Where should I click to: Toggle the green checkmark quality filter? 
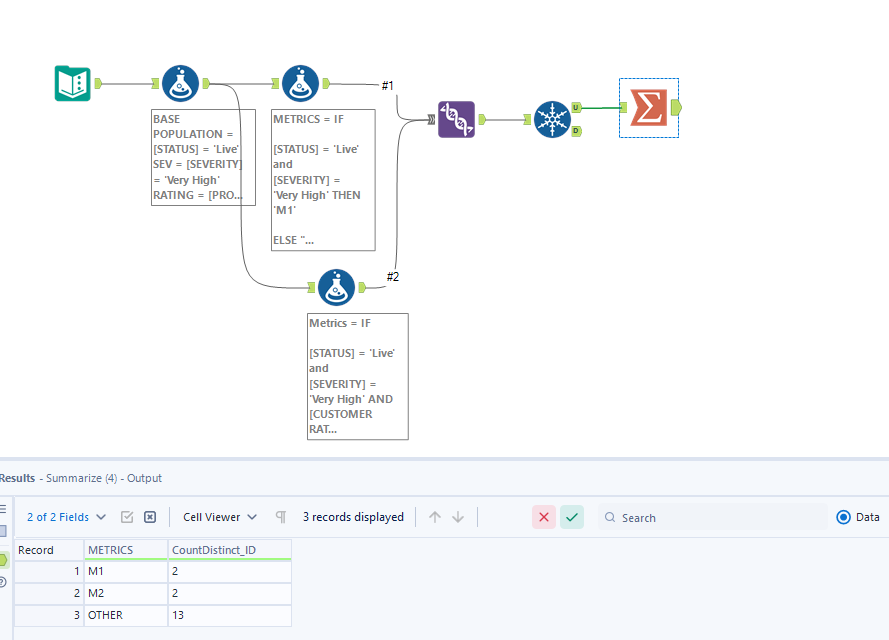point(572,517)
